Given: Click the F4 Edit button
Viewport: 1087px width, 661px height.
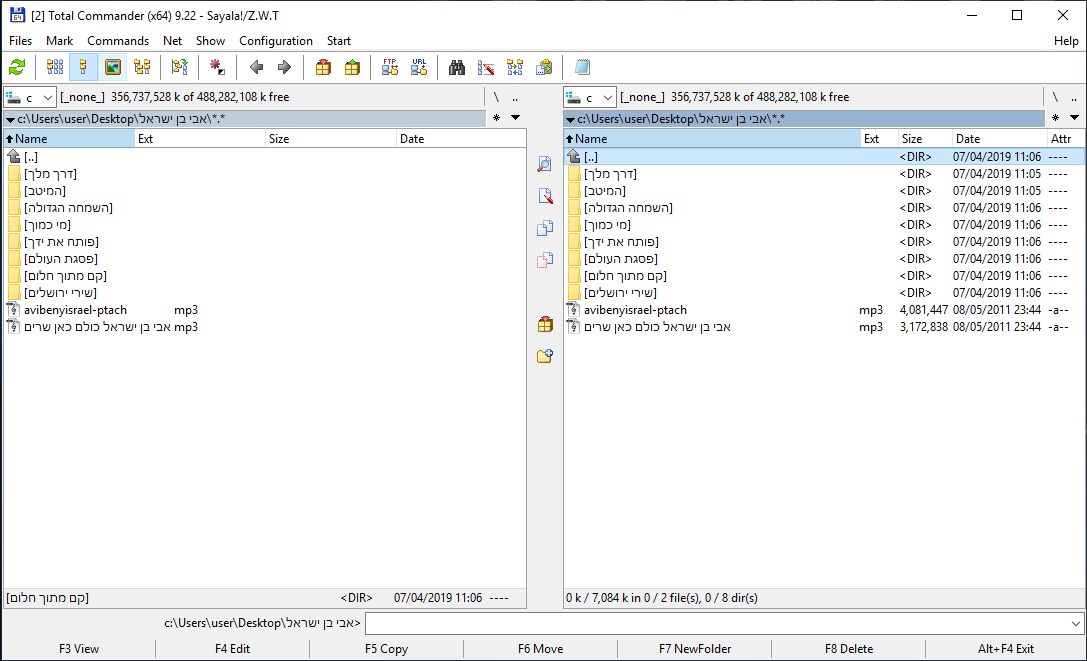Looking at the screenshot, I should pos(232,649).
